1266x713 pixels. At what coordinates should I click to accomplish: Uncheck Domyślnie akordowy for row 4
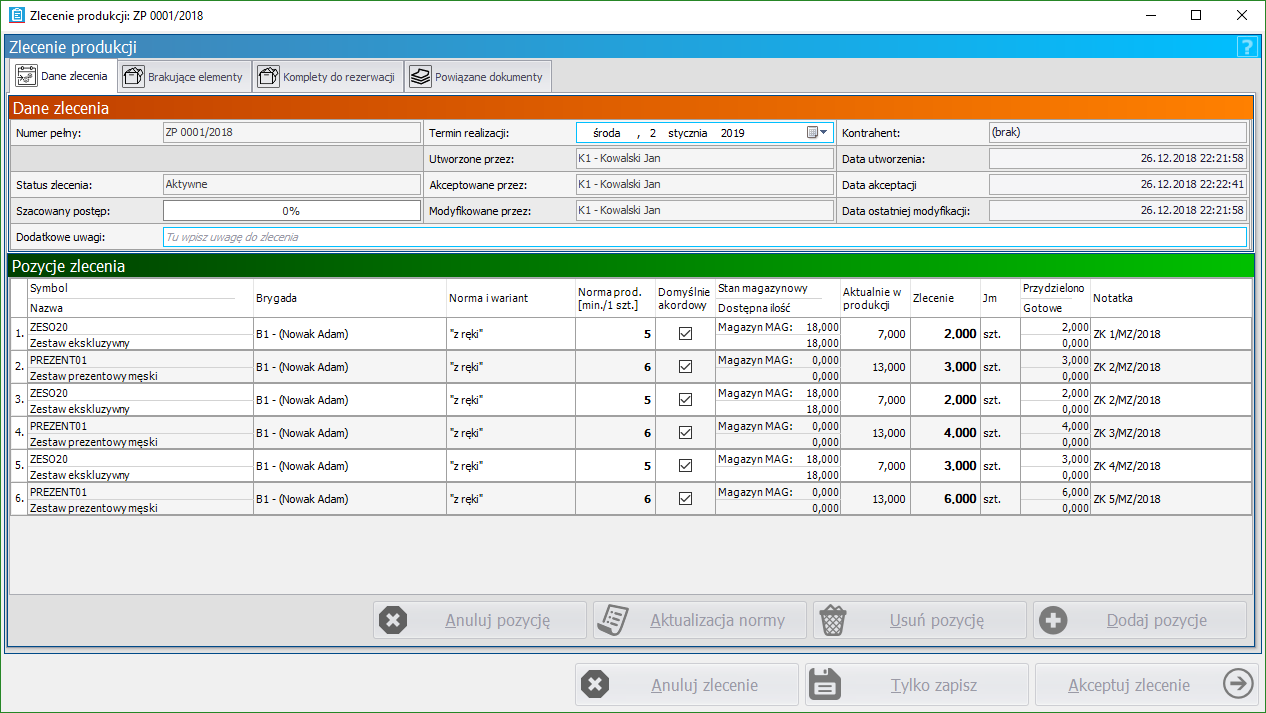point(685,433)
